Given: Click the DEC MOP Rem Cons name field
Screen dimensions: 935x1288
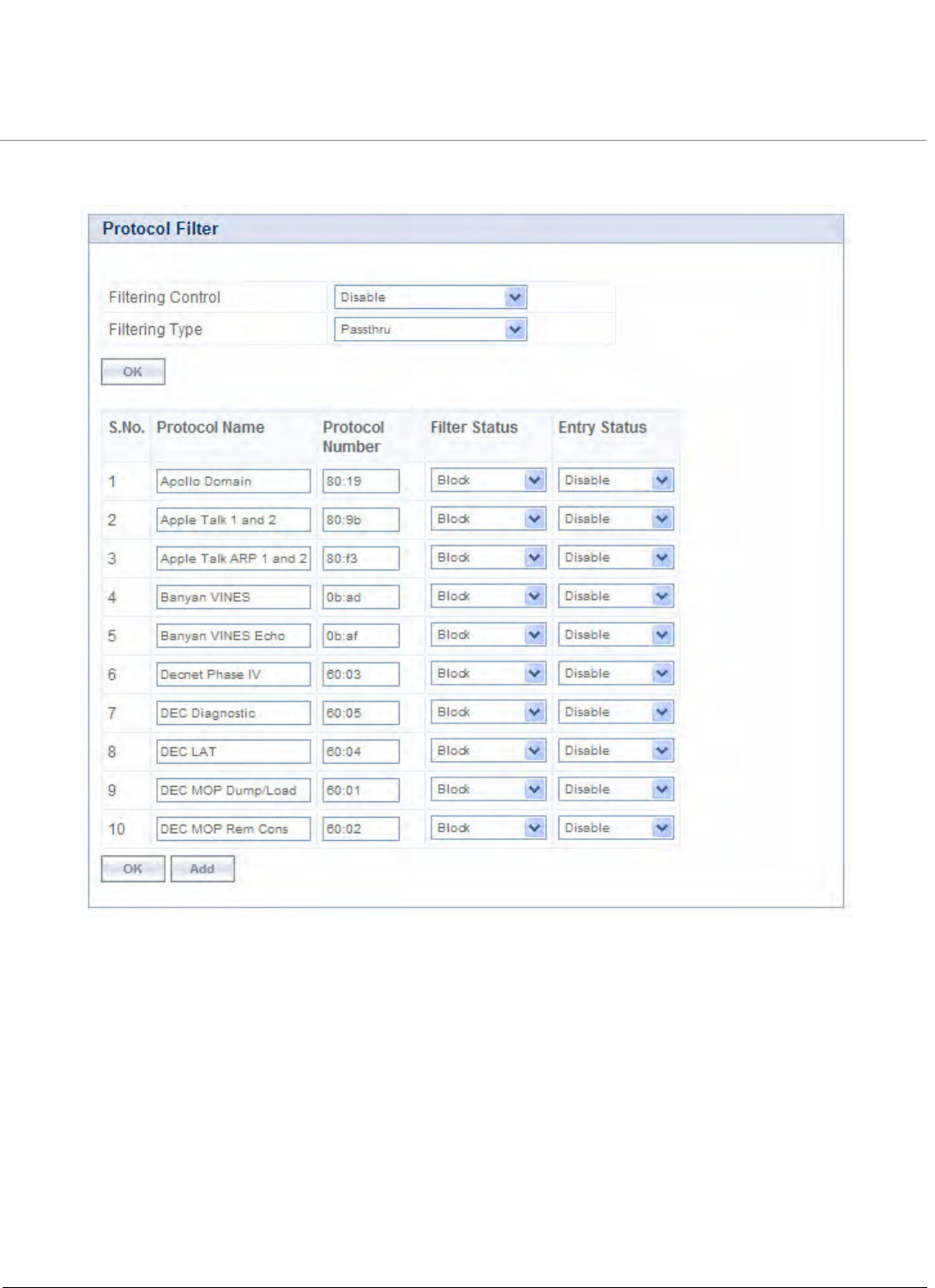Looking at the screenshot, I should point(233,829).
